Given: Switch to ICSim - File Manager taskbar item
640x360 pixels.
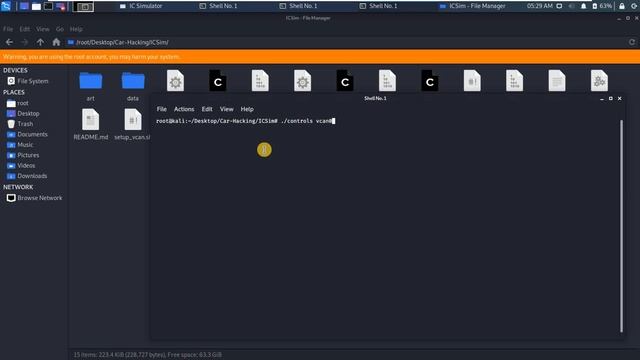Looking at the screenshot, I should pyautogui.click(x=472, y=6).
